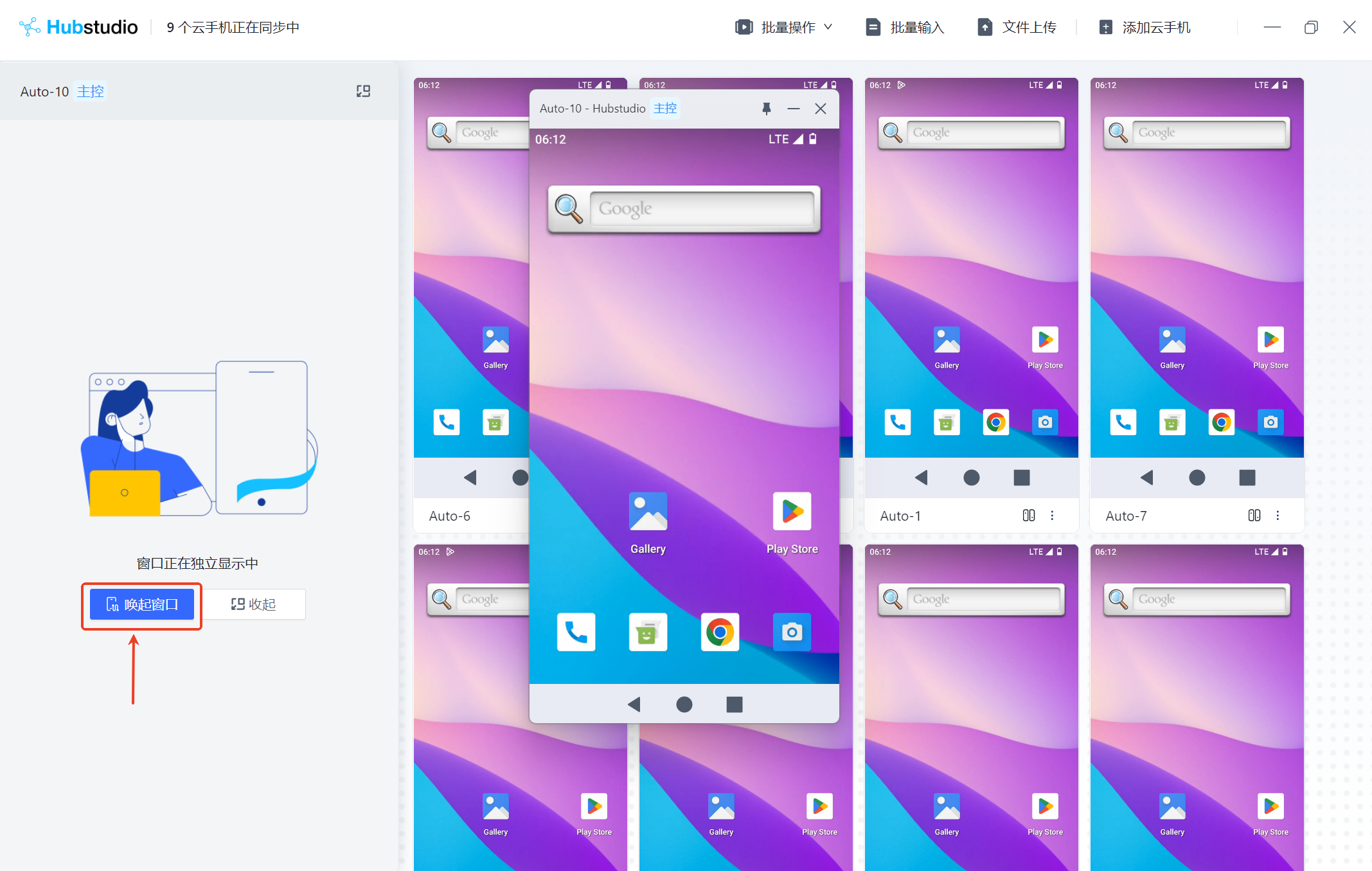Click the Auto-6 card label

coord(450,516)
